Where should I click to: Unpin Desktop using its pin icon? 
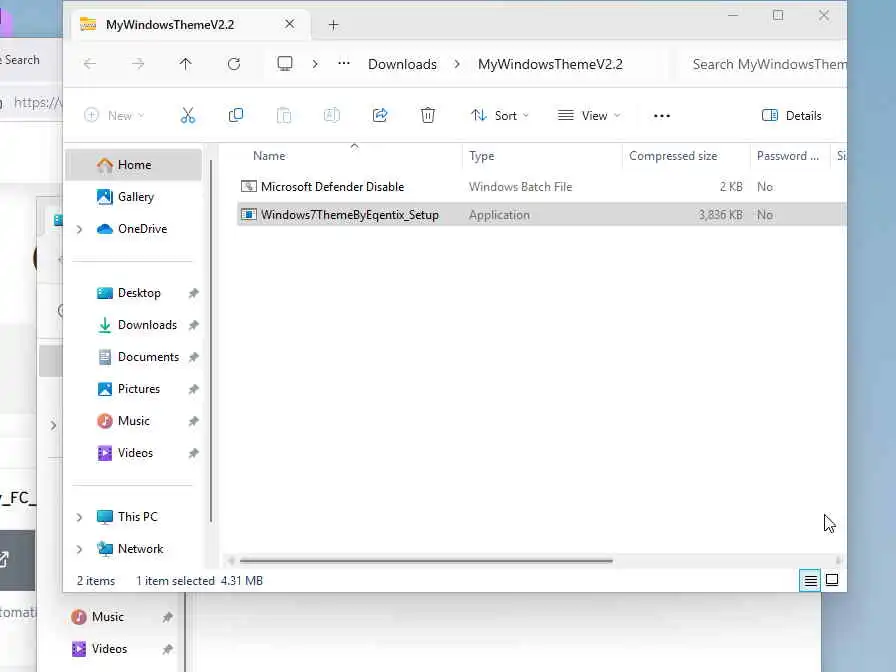tap(193, 293)
